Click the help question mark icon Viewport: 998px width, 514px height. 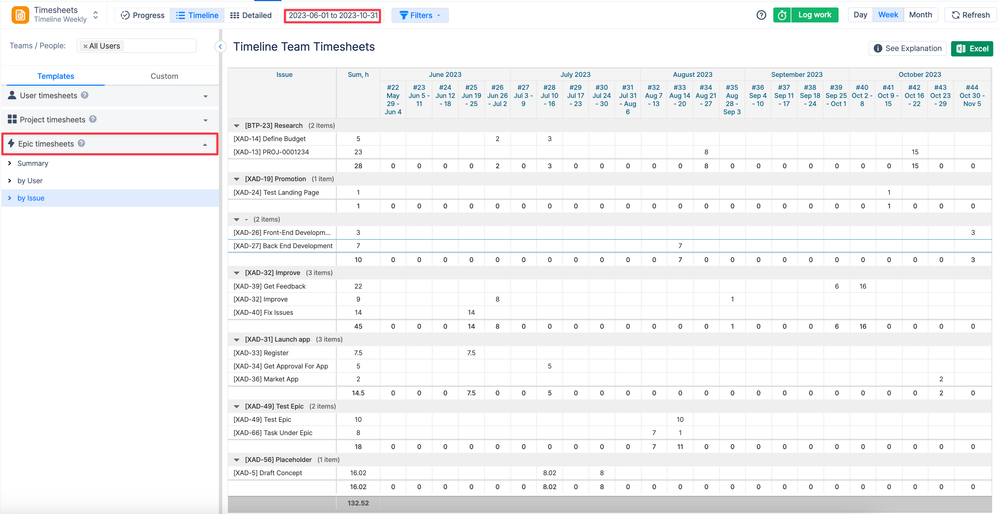click(761, 15)
